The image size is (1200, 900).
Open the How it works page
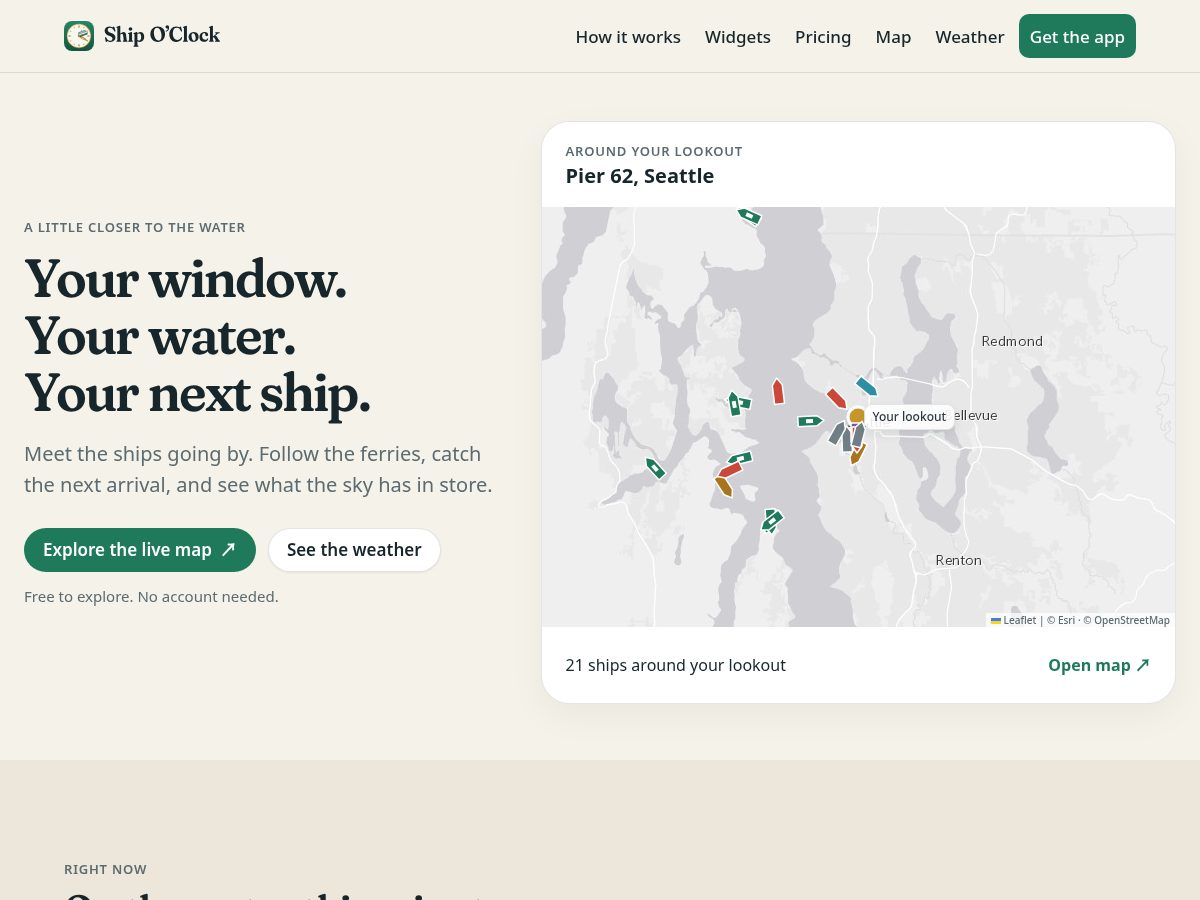coord(628,37)
